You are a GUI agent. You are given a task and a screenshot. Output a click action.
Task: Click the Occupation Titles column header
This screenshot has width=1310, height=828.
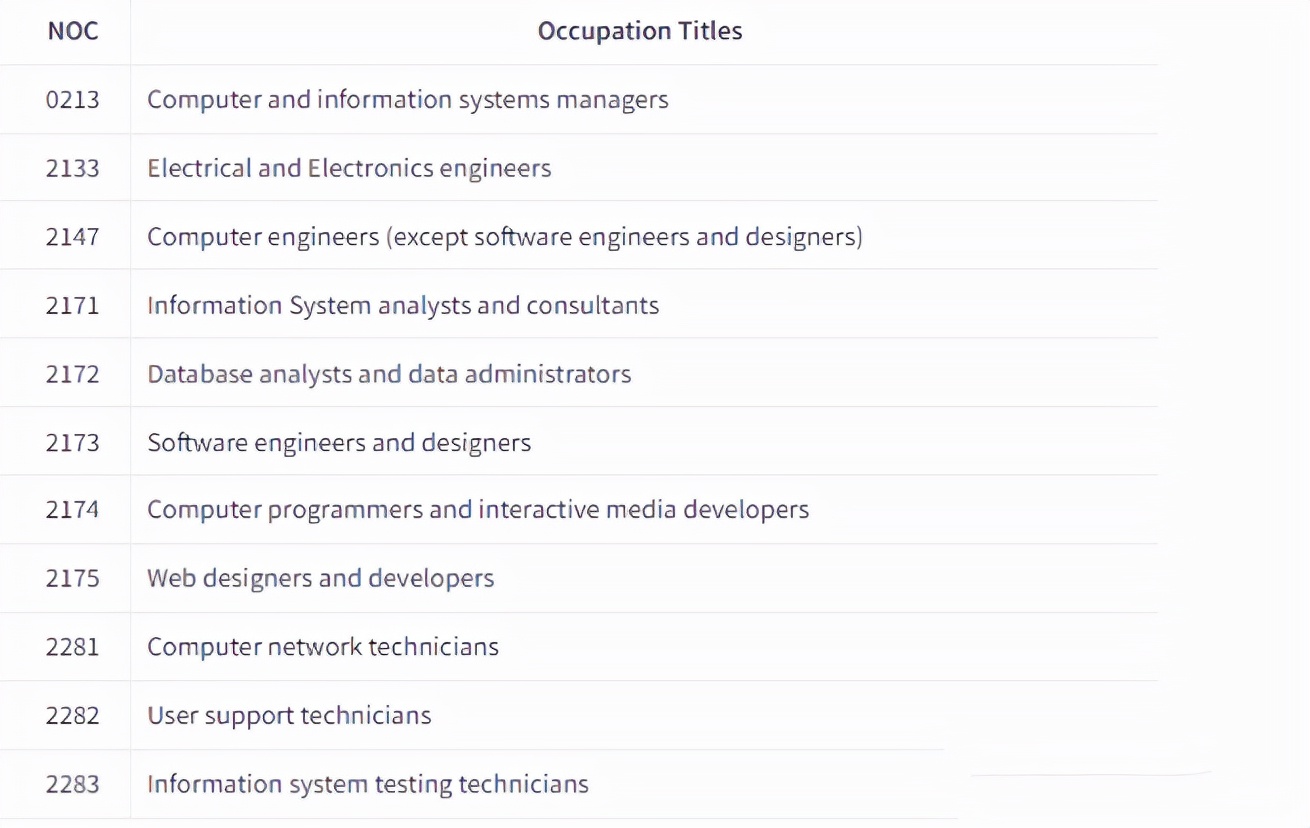pyautogui.click(x=640, y=31)
